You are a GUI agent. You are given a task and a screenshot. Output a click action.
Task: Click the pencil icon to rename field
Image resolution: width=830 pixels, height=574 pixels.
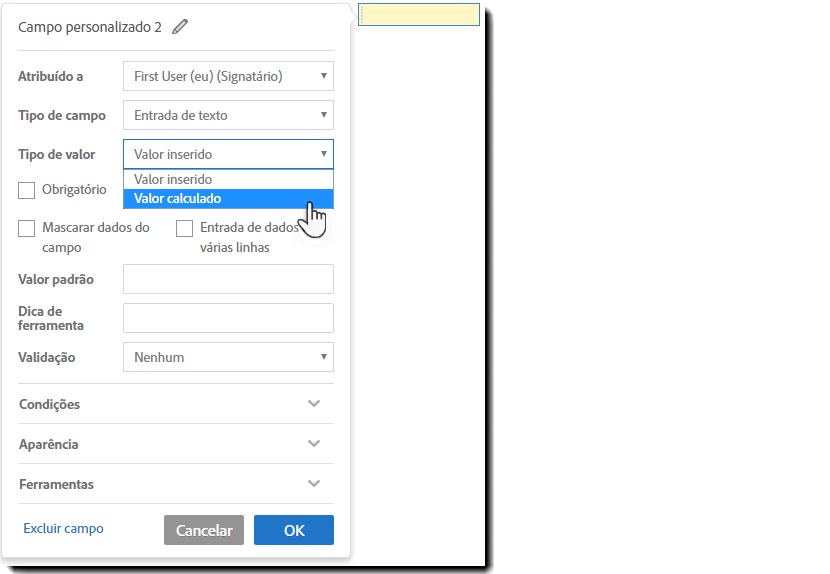coord(180,27)
